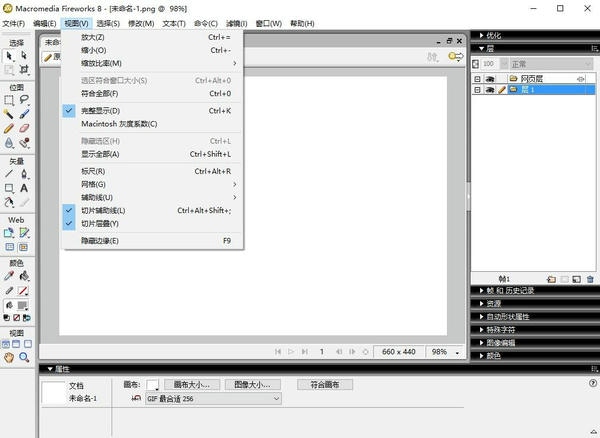Select the Pencil tool

(9, 128)
